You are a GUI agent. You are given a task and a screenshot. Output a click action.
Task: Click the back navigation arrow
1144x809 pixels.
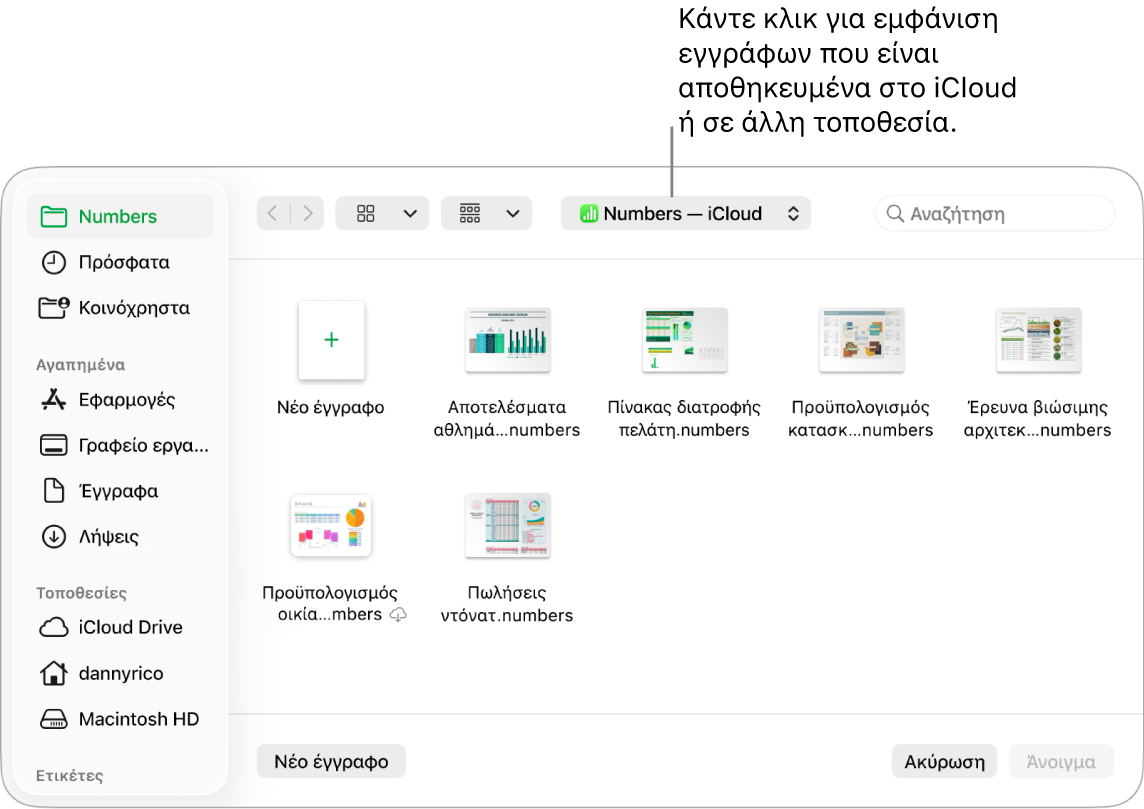[x=273, y=213]
